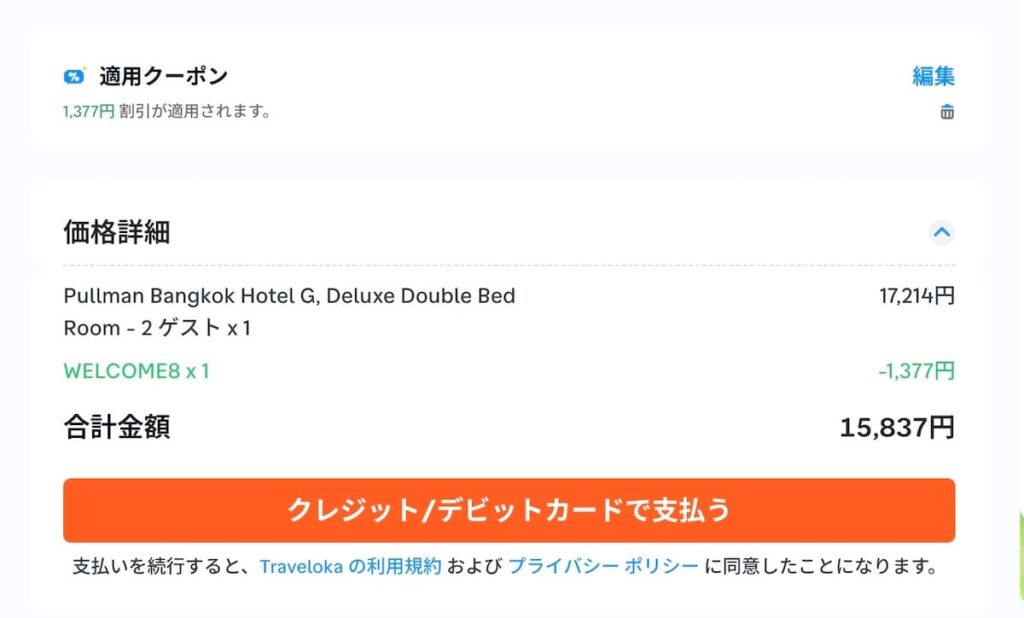
Task: Open the プライバシー ポリシー link
Action: [x=603, y=566]
